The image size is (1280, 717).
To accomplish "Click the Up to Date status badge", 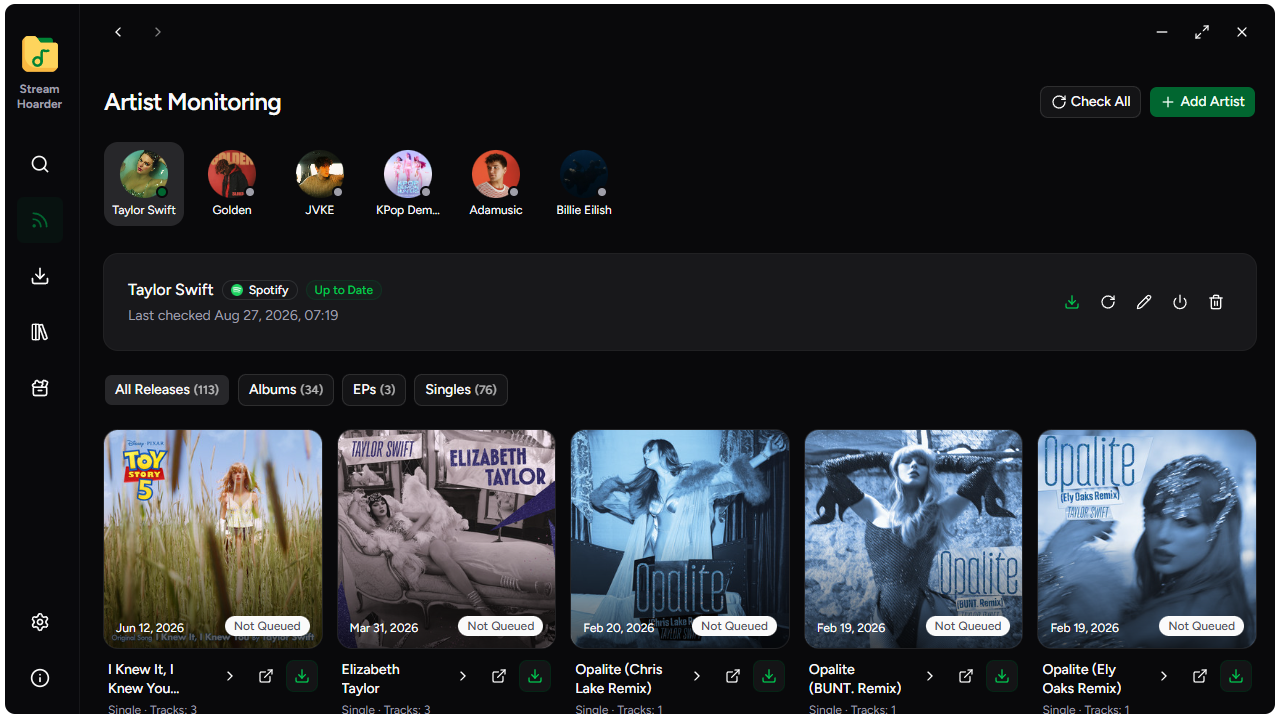I will click(x=344, y=290).
